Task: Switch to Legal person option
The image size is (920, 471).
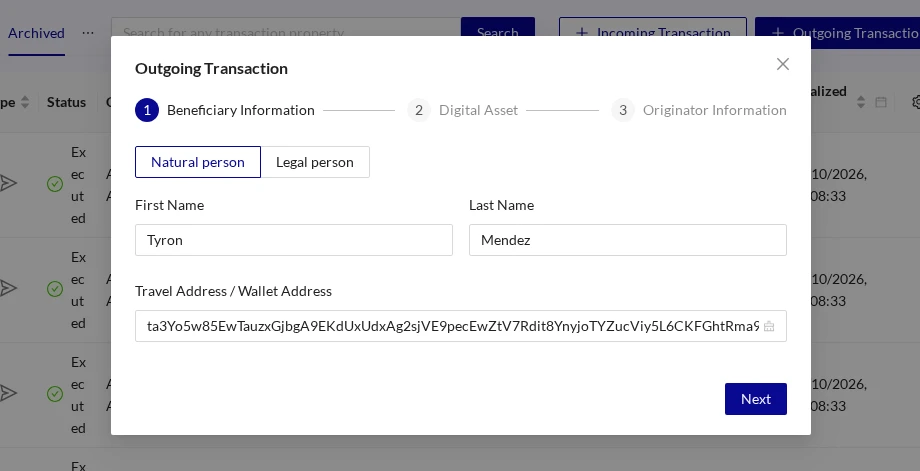Action: pos(315,162)
